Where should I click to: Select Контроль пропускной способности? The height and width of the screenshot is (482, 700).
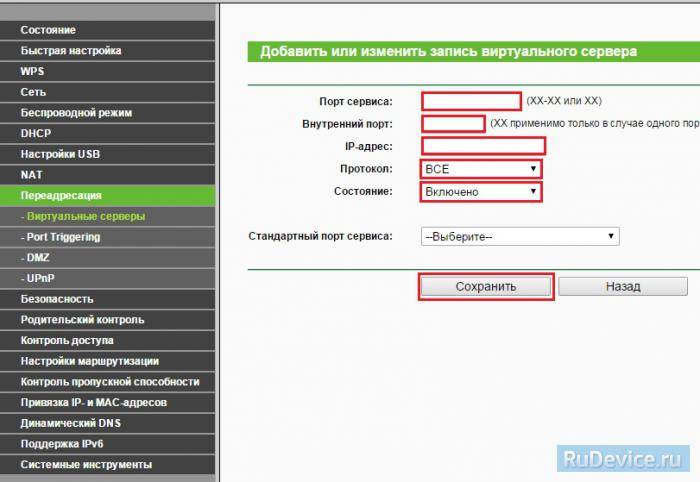tap(107, 382)
